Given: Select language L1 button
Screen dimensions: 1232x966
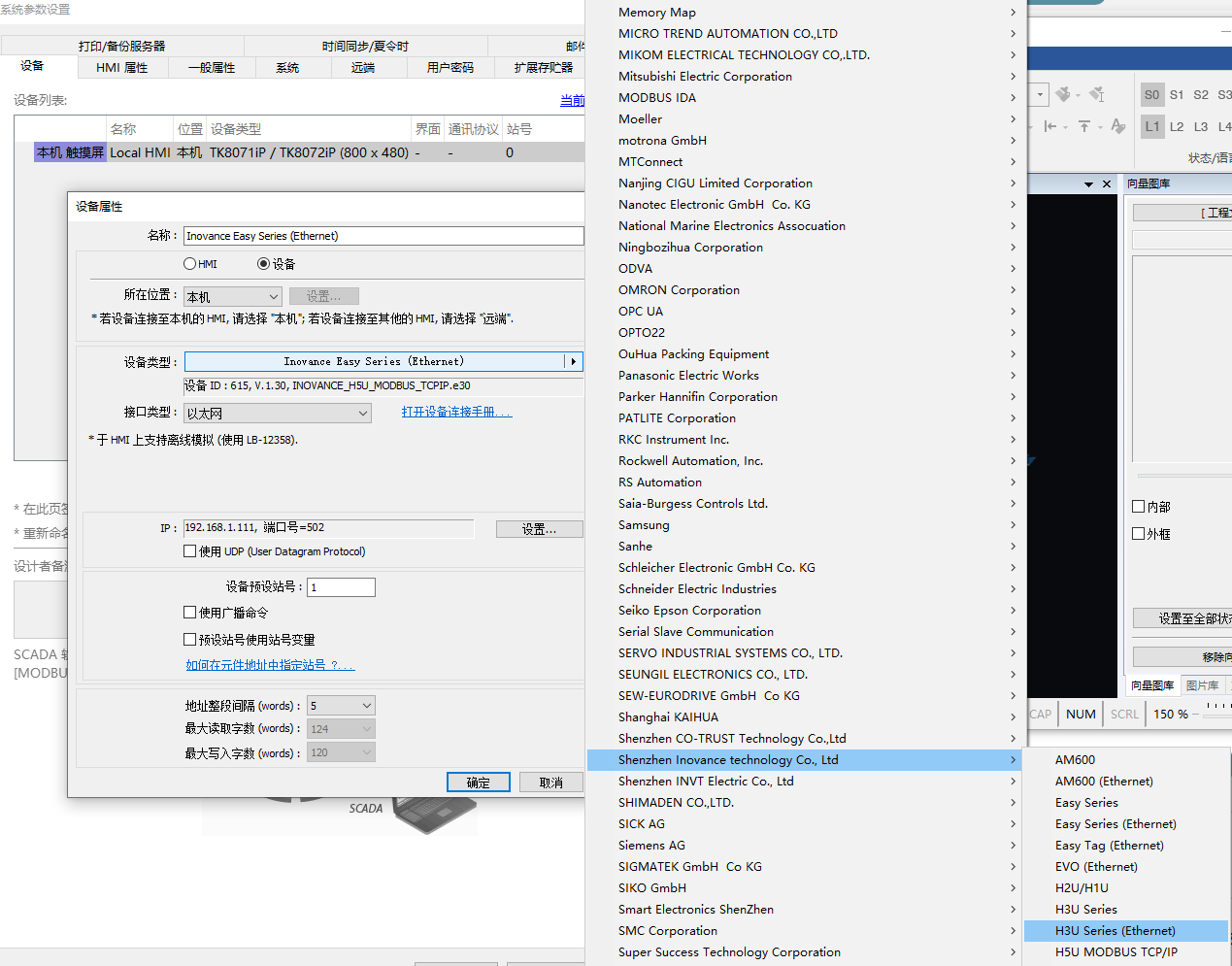Looking at the screenshot, I should [x=1152, y=126].
